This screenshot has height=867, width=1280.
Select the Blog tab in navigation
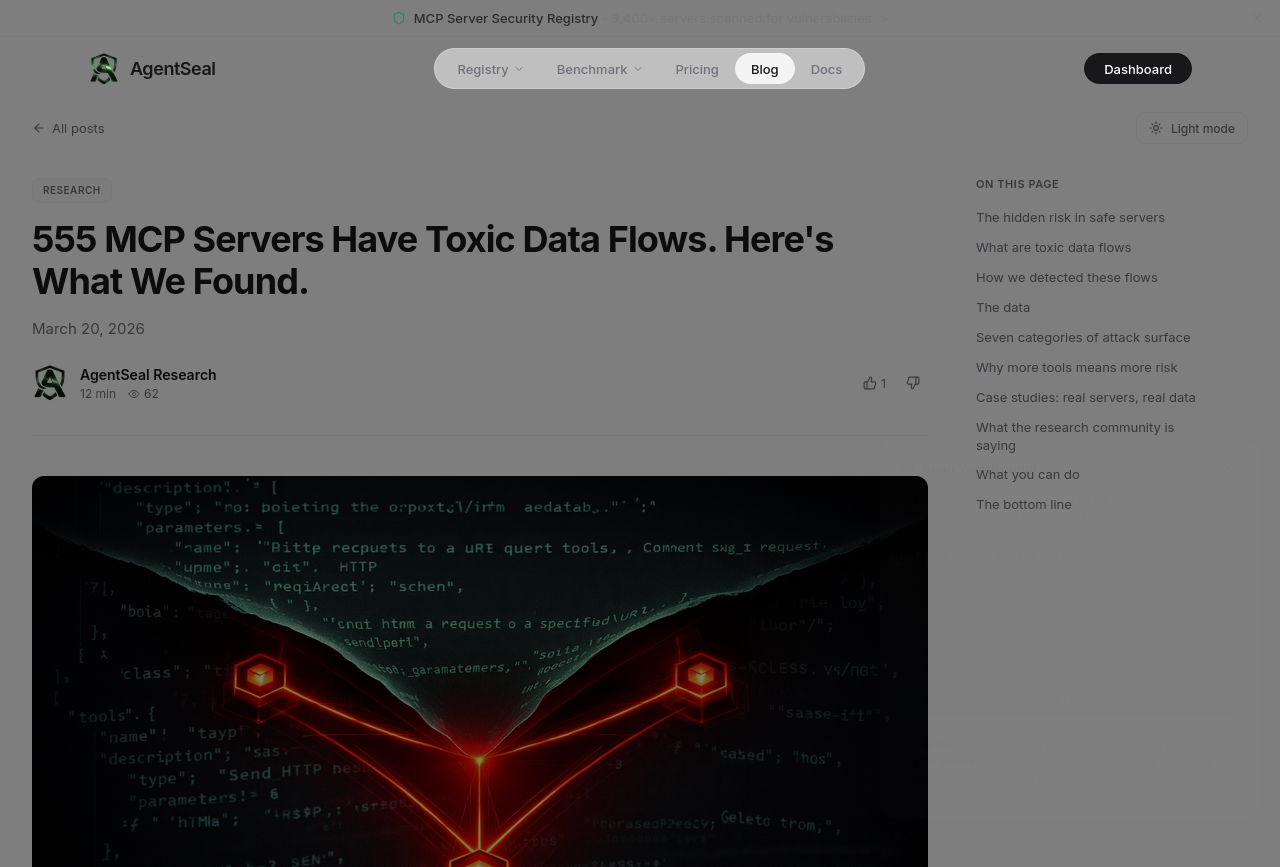(x=764, y=69)
